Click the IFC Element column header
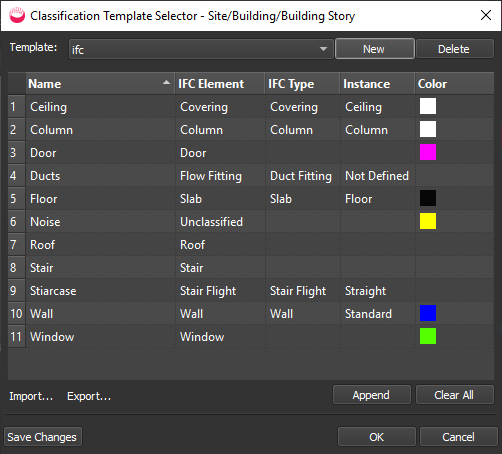The width and height of the screenshot is (502, 454). pyautogui.click(x=220, y=84)
